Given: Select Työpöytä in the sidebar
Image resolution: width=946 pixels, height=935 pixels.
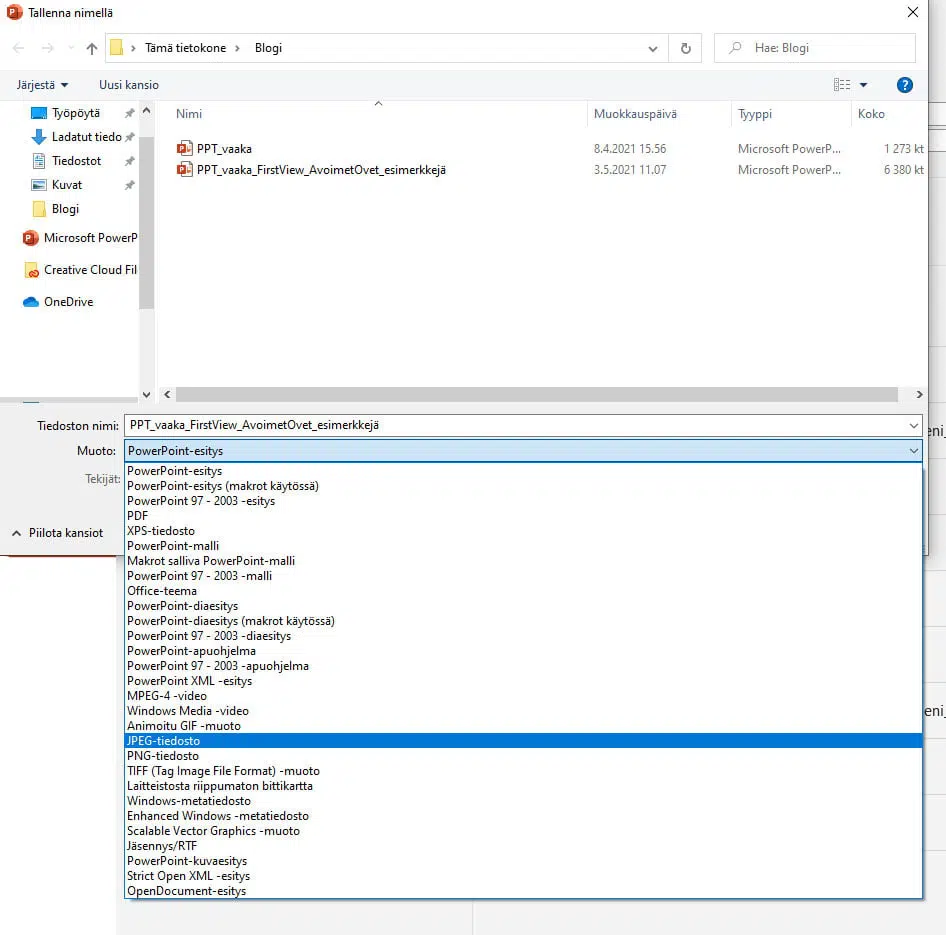Looking at the screenshot, I should coord(75,113).
